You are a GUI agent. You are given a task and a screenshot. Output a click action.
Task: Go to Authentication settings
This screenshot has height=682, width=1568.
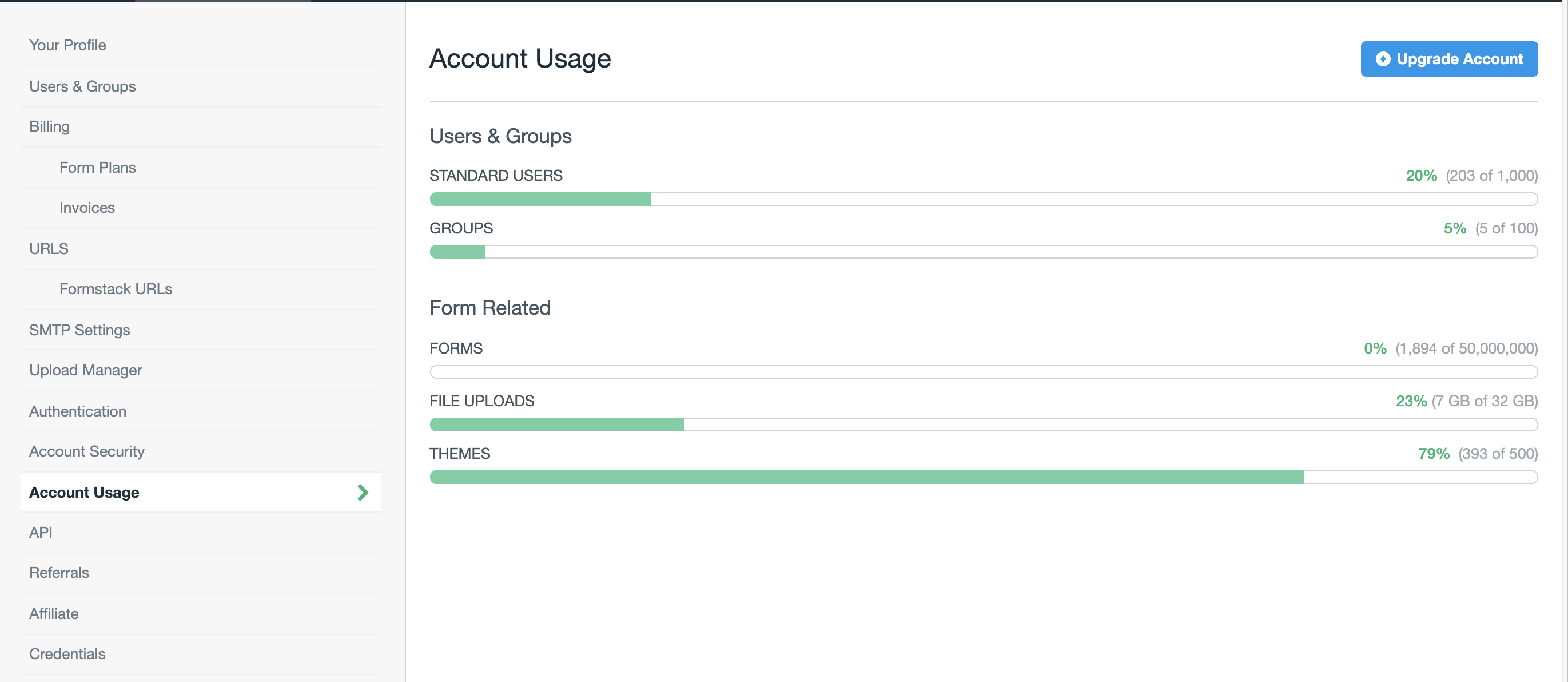78,411
